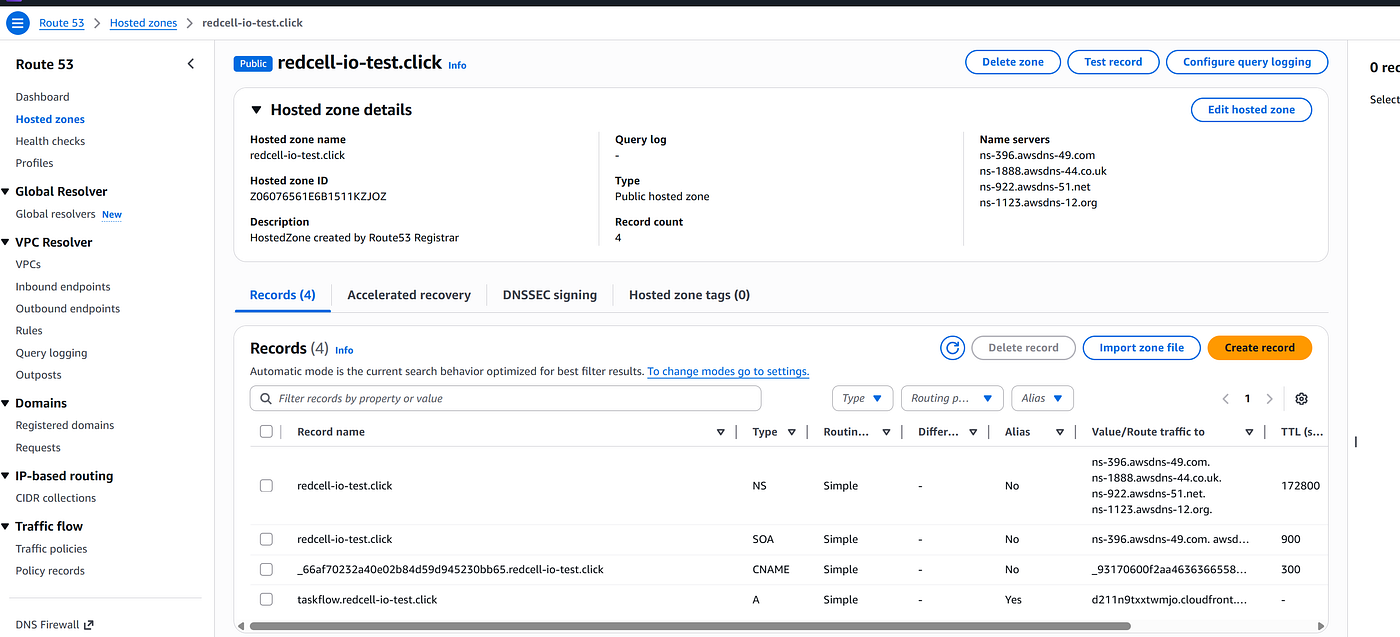This screenshot has height=637, width=1400.
Task: Open Outbound endpoints in sidebar
Action: [x=68, y=309]
